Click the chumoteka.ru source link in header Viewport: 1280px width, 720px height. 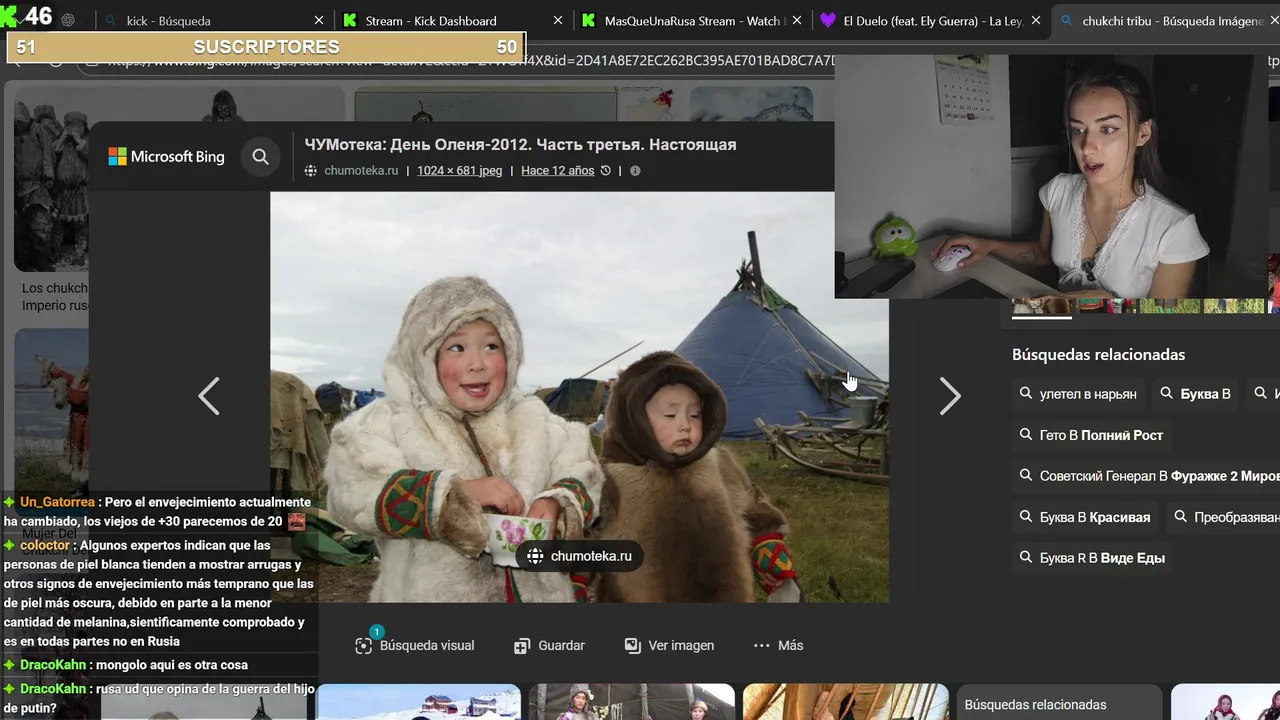[x=361, y=171]
